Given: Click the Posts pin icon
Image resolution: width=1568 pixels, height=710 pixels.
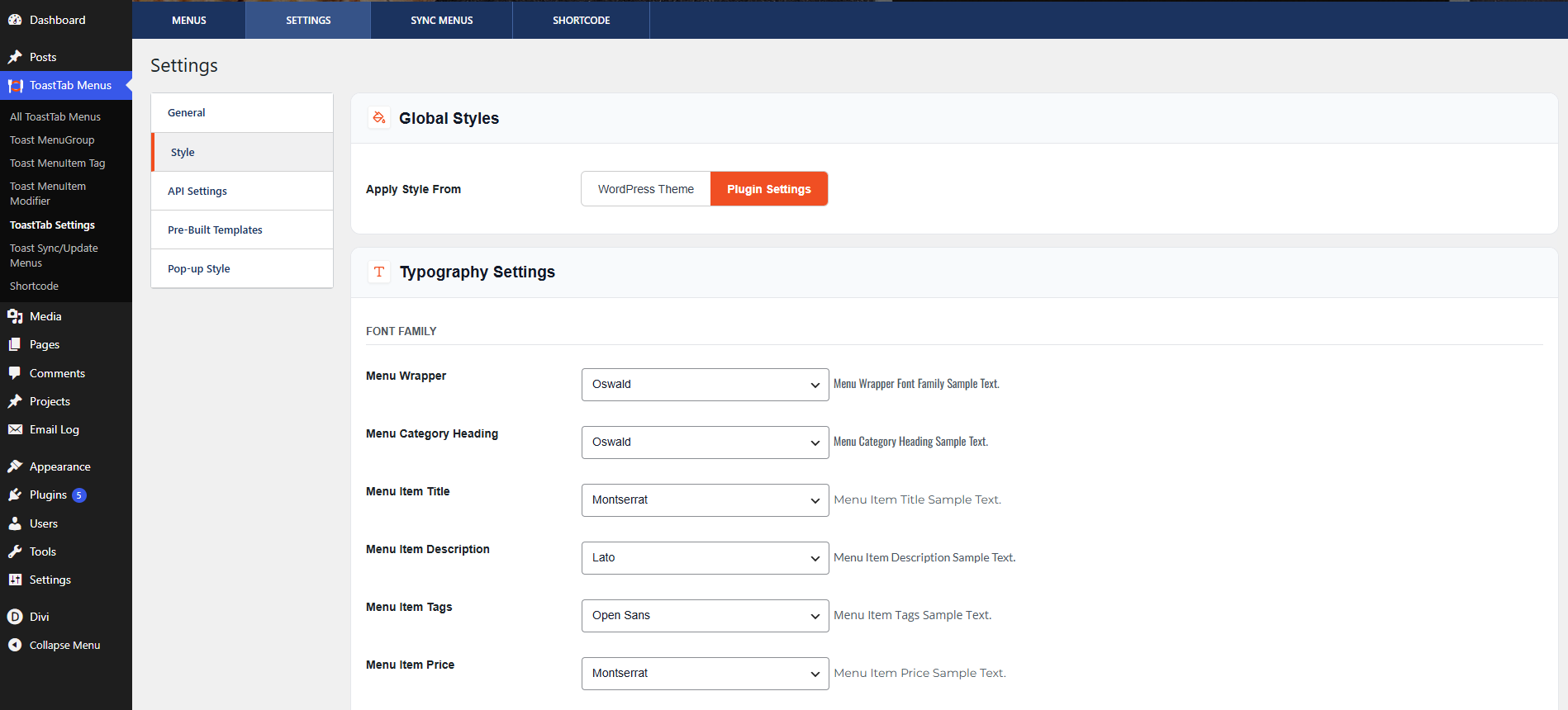Looking at the screenshot, I should point(15,57).
